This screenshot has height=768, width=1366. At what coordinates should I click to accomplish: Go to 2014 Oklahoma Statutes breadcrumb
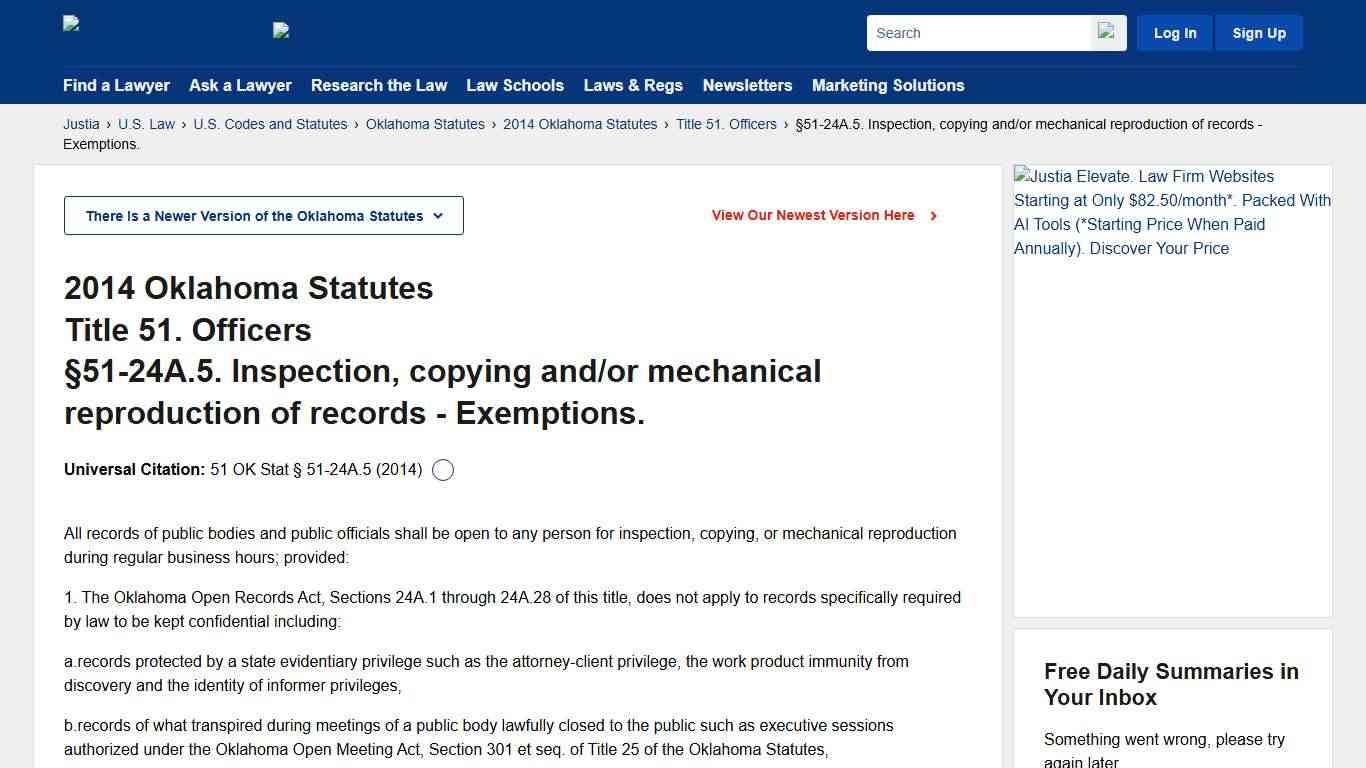[580, 124]
